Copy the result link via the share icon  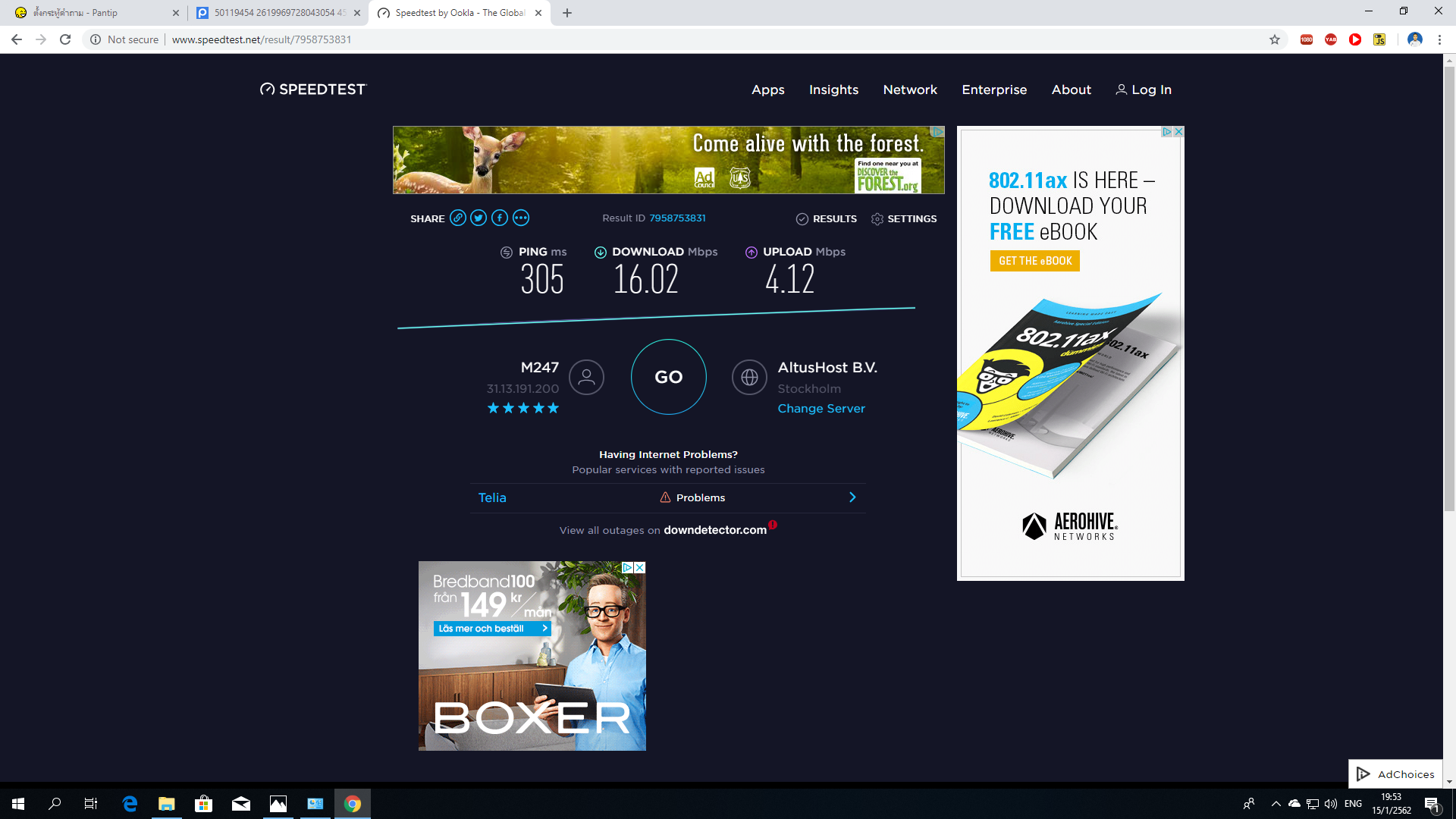[457, 218]
